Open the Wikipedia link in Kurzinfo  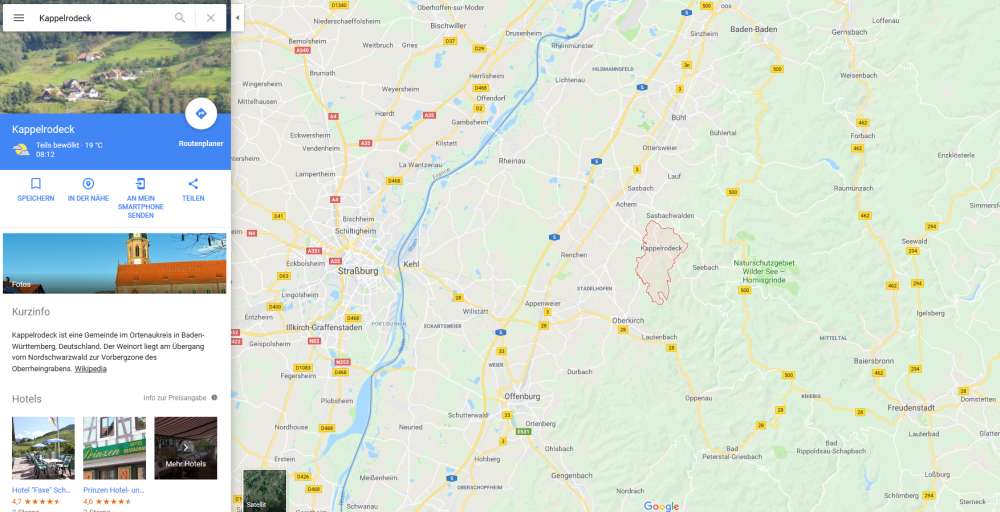[x=91, y=369]
